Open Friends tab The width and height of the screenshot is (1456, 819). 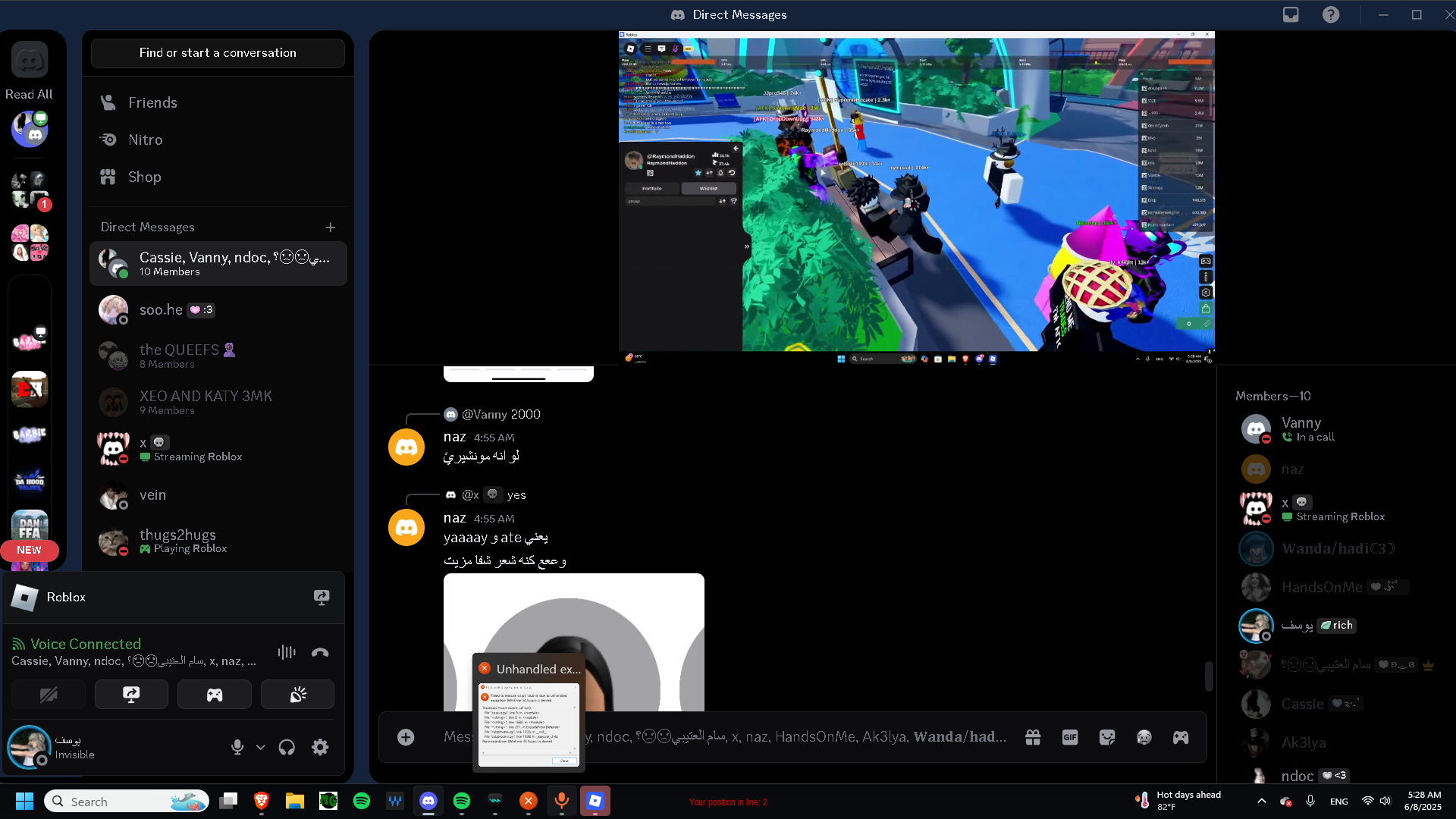pyautogui.click(x=218, y=102)
